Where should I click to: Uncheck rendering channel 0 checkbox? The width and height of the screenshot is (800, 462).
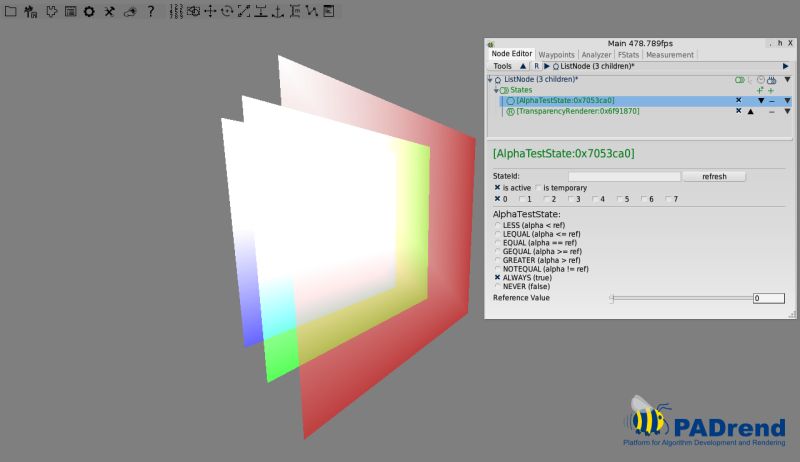pos(497,199)
